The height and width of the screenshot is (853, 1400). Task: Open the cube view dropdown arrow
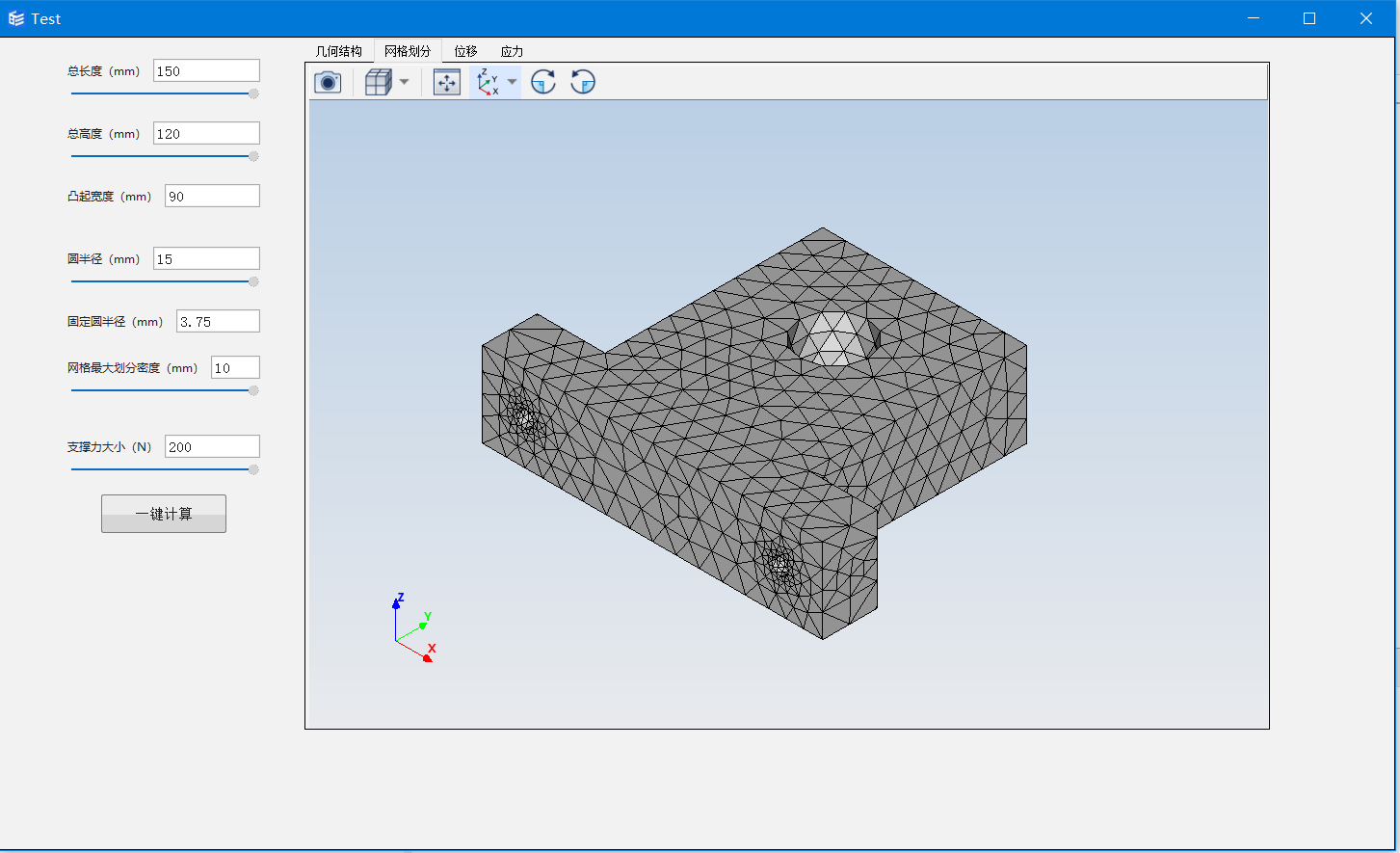click(404, 82)
